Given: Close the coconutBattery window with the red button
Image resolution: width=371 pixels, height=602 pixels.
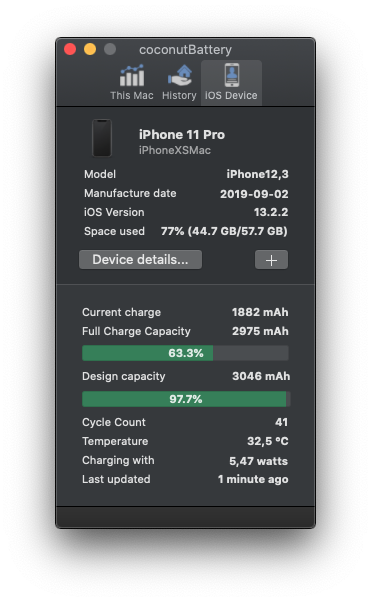Looking at the screenshot, I should 70,49.
